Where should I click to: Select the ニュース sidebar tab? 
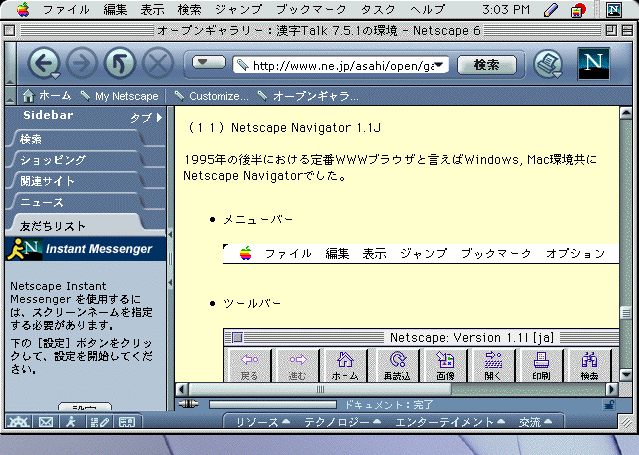click(77, 202)
